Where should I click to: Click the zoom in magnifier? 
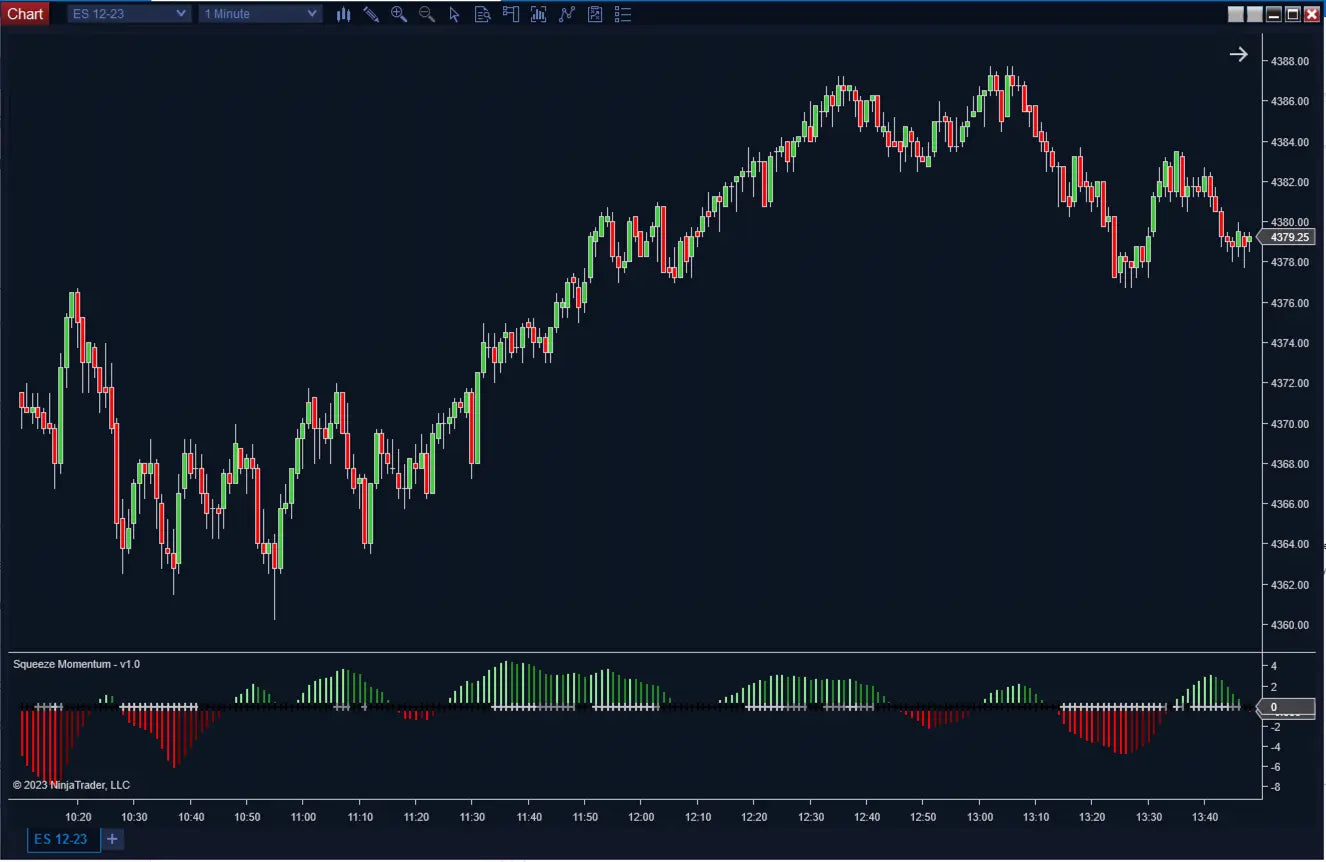pyautogui.click(x=399, y=14)
